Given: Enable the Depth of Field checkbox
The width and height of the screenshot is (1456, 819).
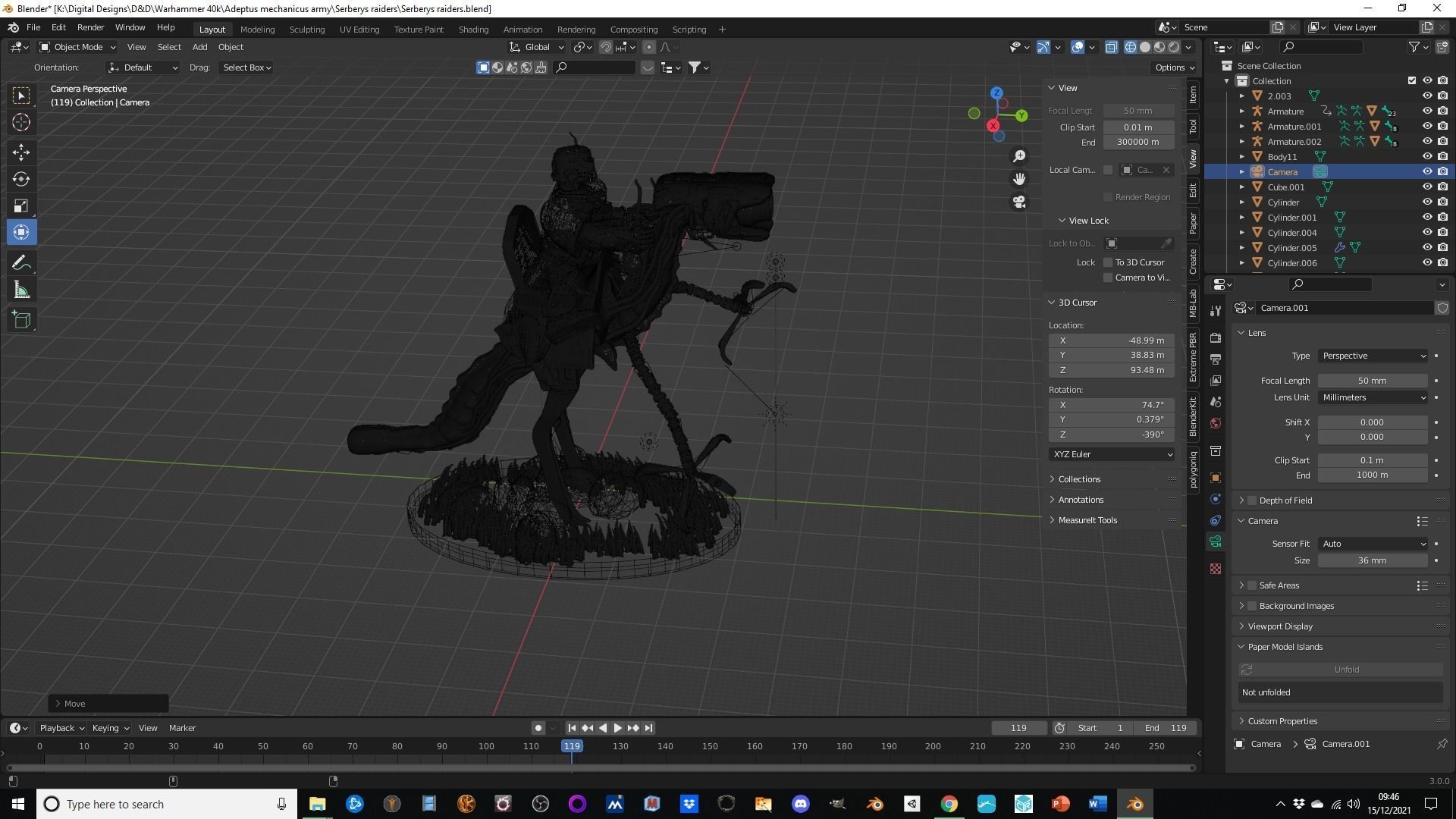Looking at the screenshot, I should 1252,500.
